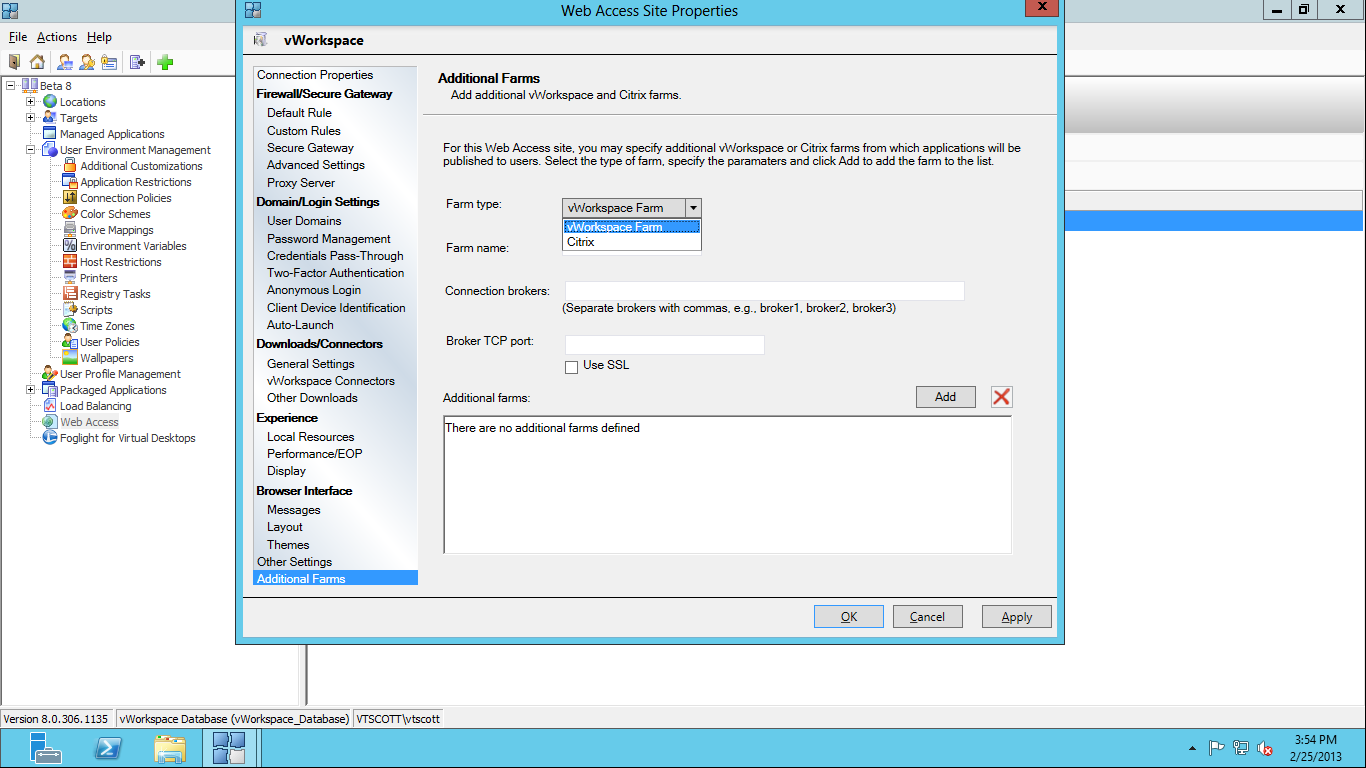Click the Broker TCP port field
1366x768 pixels.
[665, 344]
